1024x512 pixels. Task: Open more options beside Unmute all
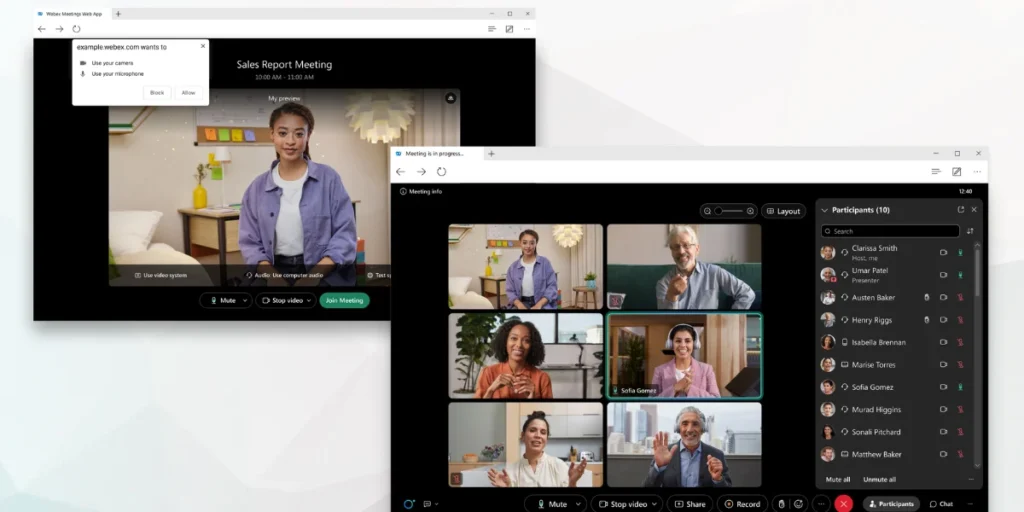click(x=971, y=479)
